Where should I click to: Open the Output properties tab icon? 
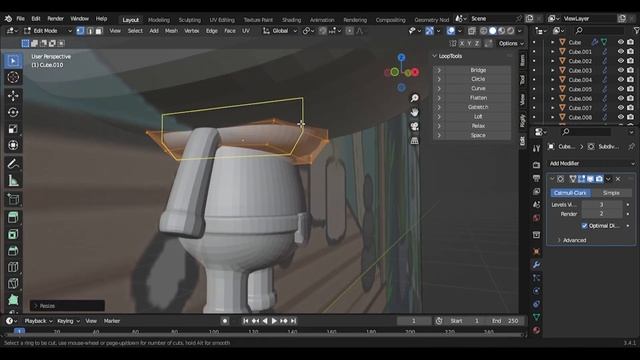[x=536, y=178]
